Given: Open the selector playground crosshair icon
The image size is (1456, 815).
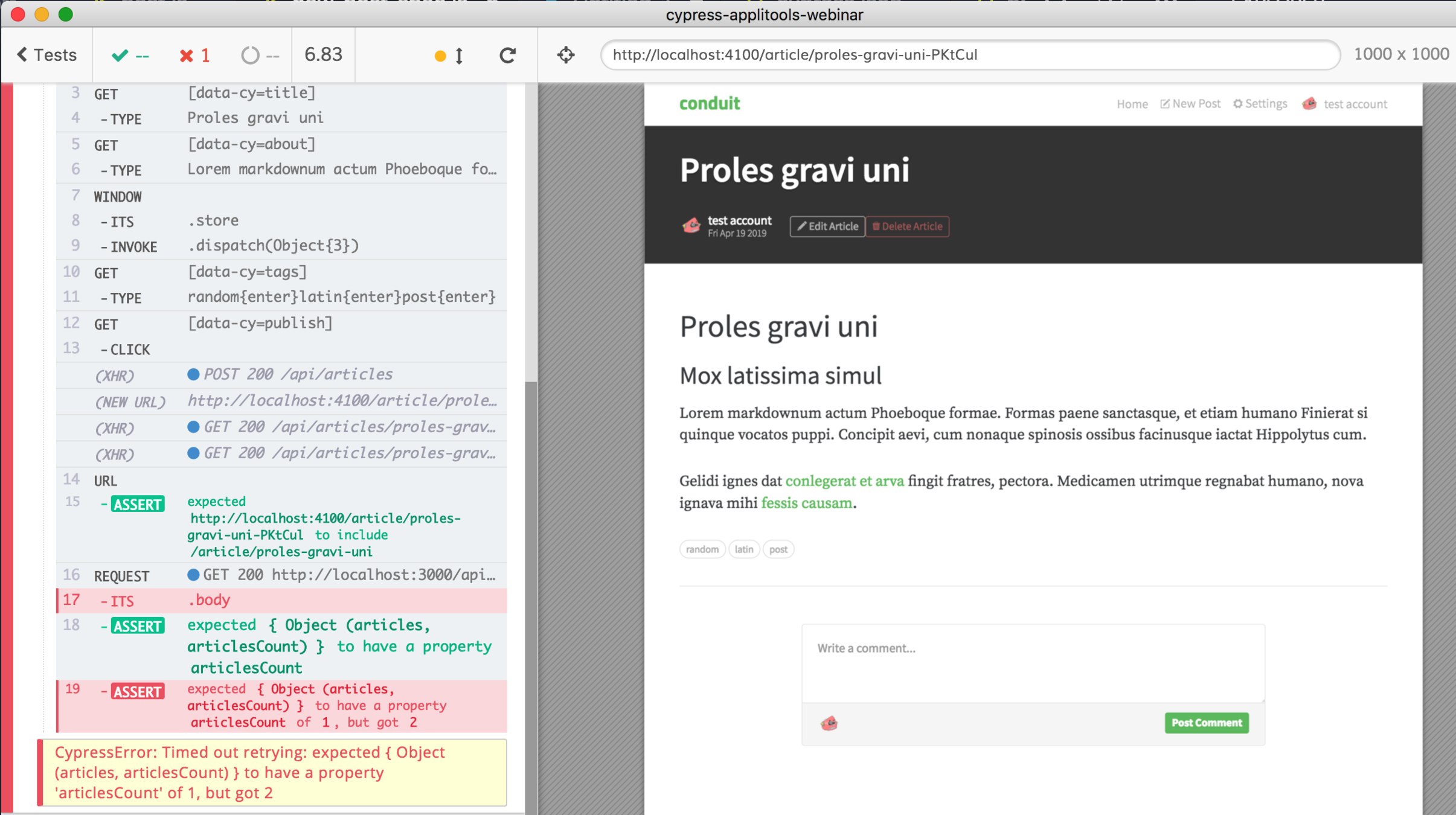Looking at the screenshot, I should click(x=566, y=55).
